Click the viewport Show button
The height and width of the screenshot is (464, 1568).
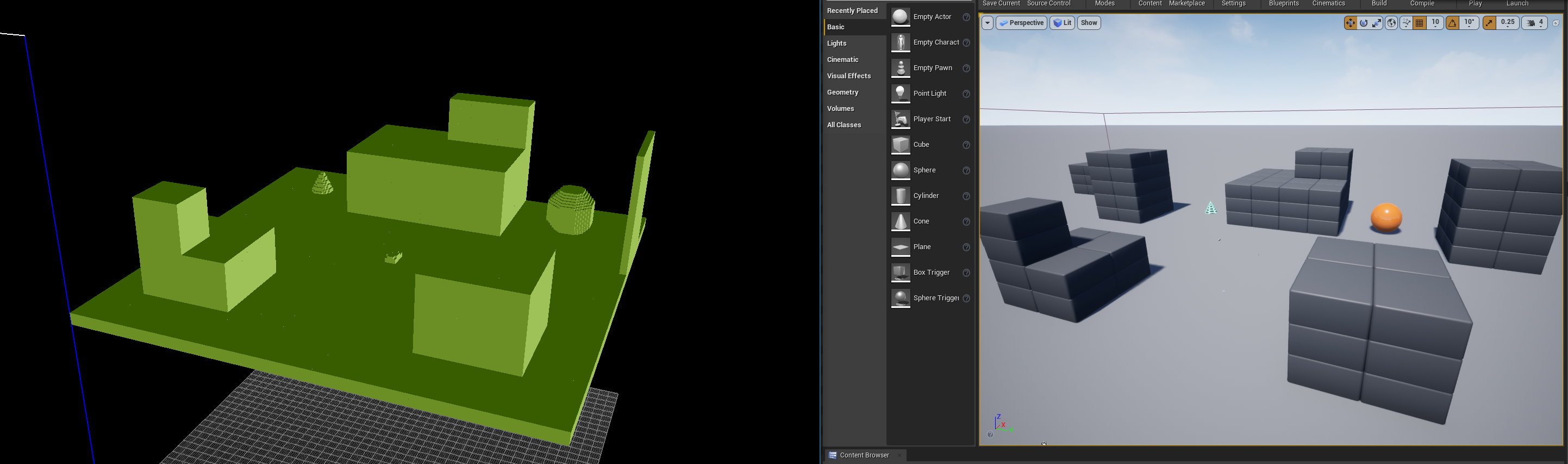pyautogui.click(x=1089, y=23)
